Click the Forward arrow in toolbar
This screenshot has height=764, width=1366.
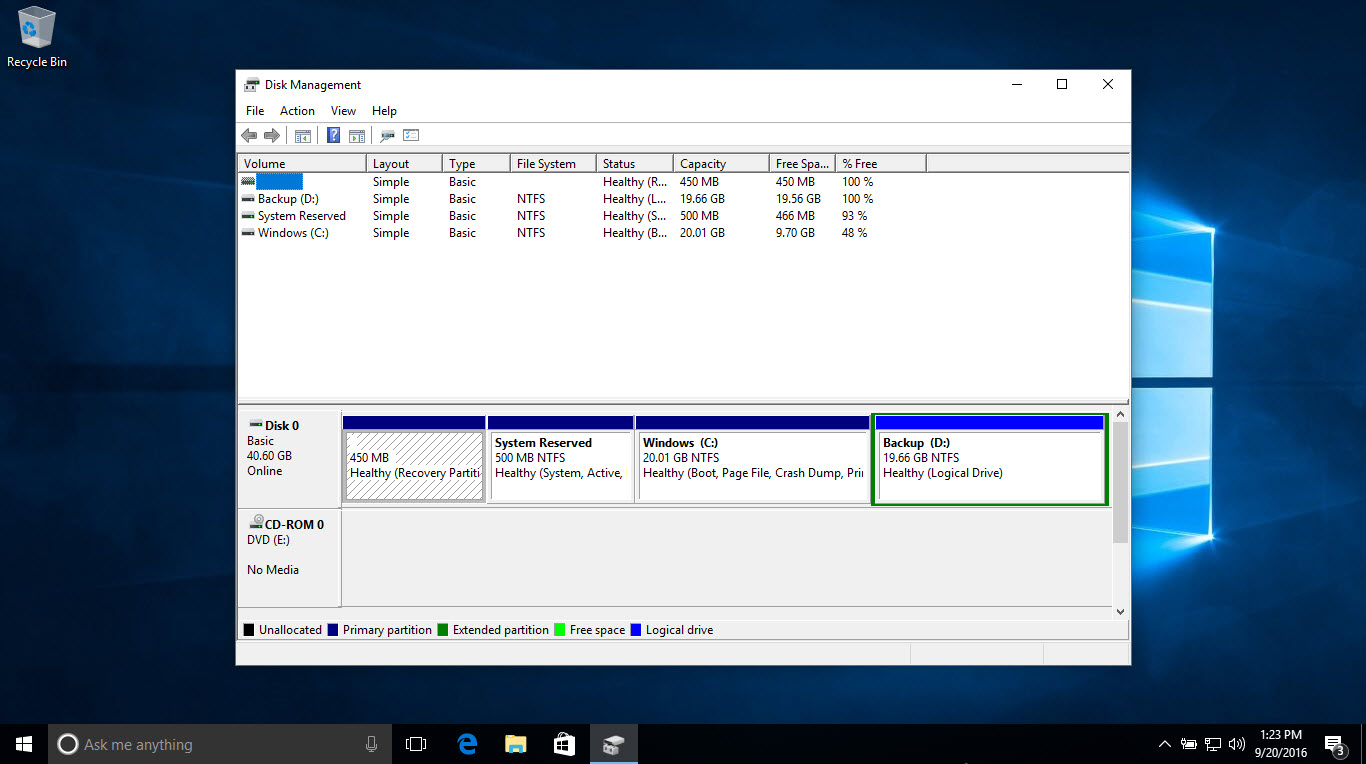click(x=271, y=135)
